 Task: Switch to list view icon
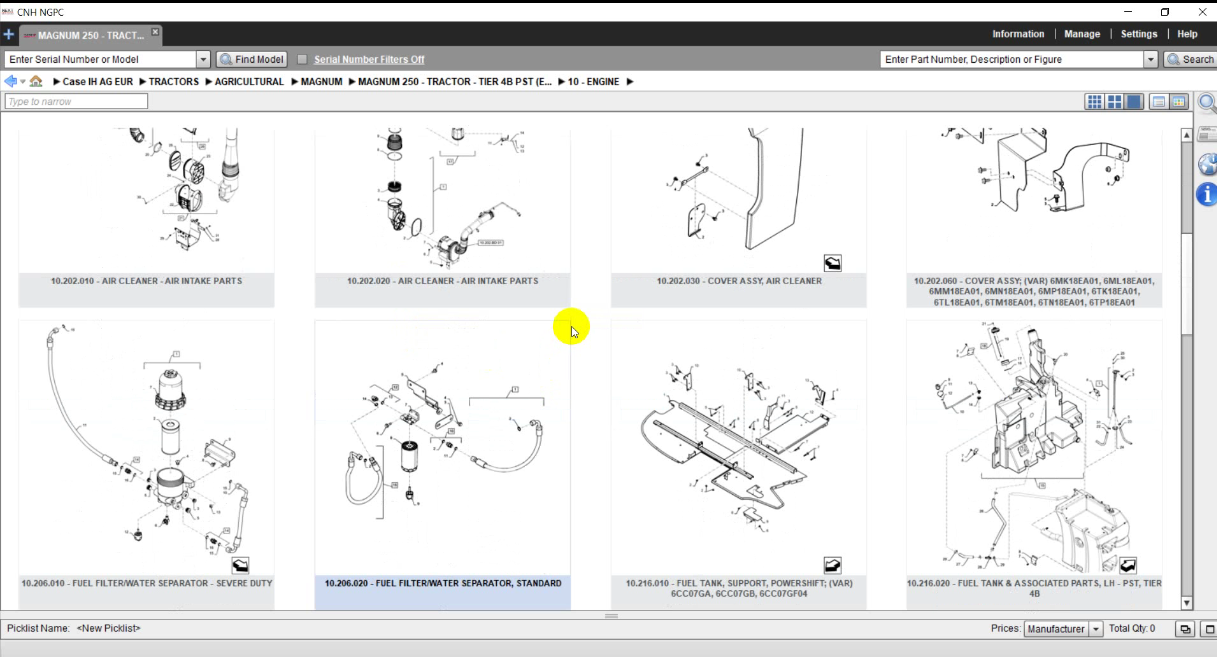click(x=1159, y=102)
